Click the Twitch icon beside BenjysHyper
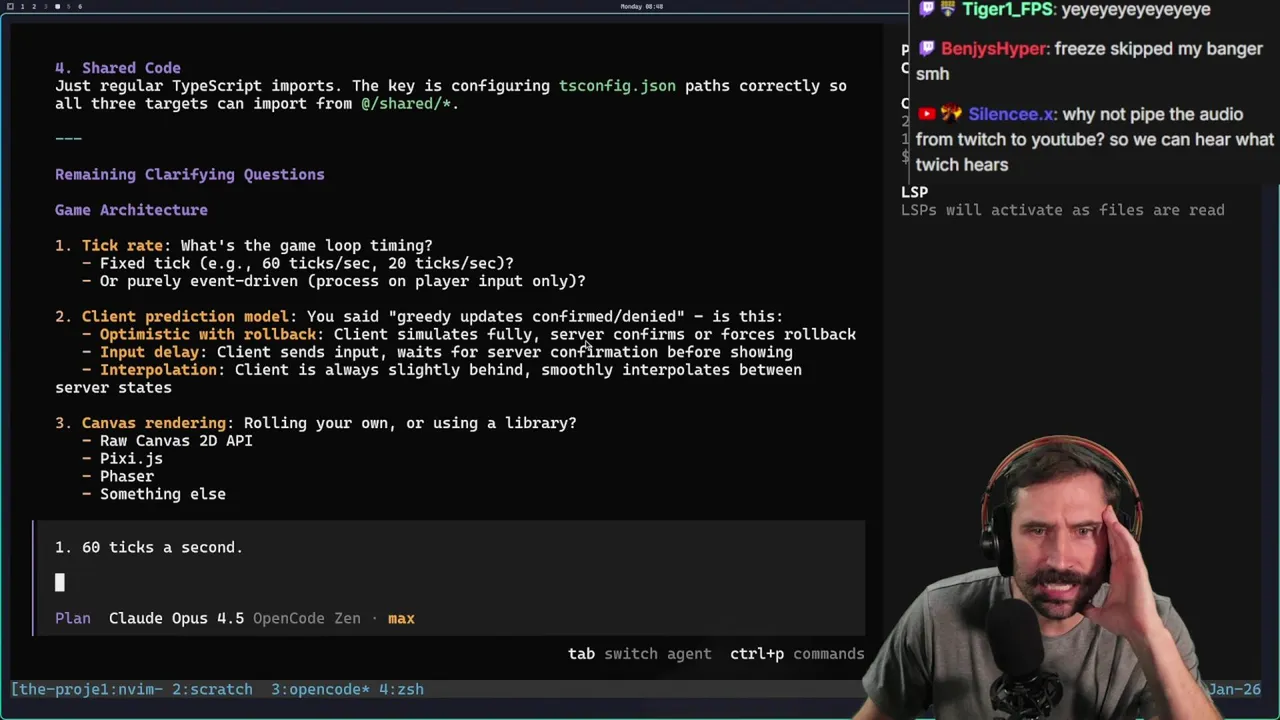Image resolution: width=1280 pixels, height=720 pixels. (x=927, y=48)
